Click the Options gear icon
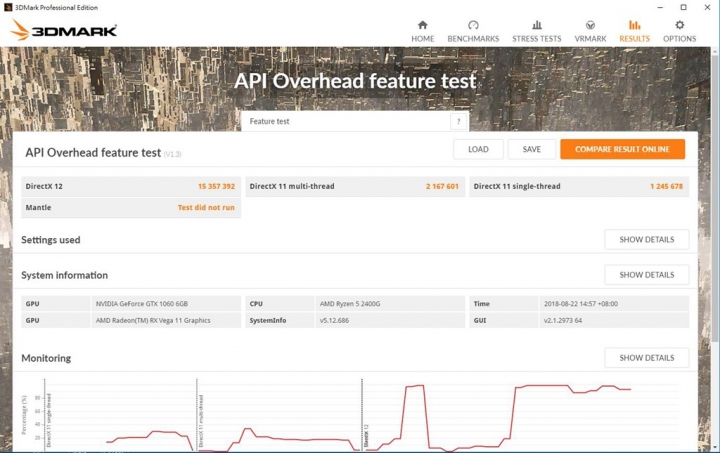720x453 pixels. [680, 25]
